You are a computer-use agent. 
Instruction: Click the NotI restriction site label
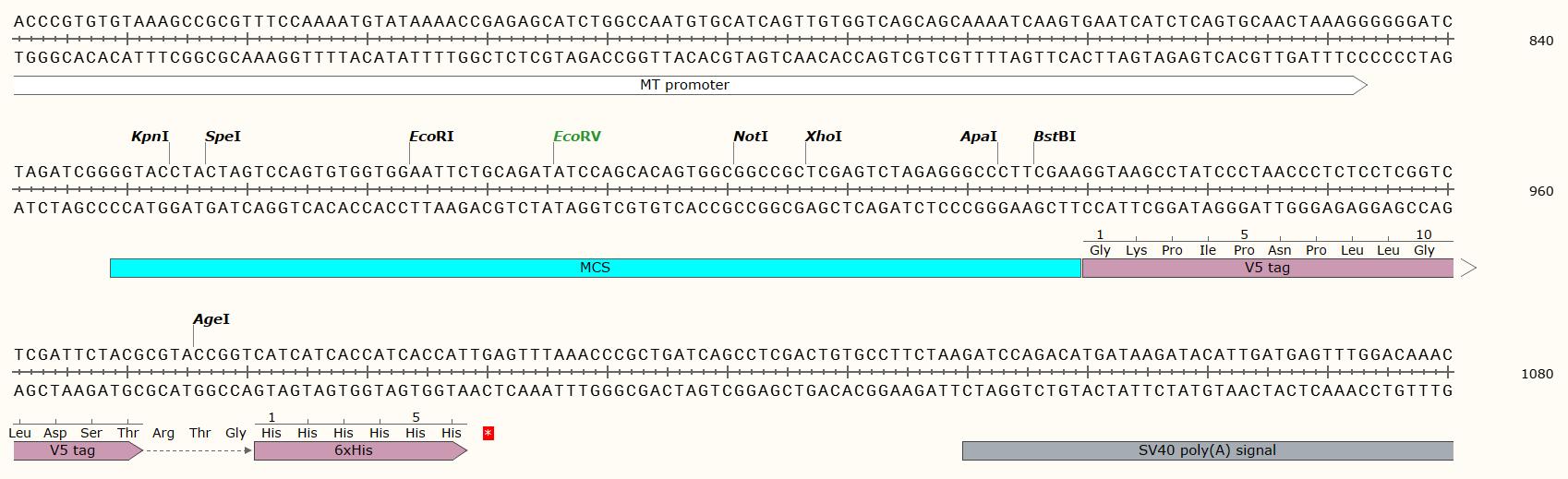tap(751, 137)
